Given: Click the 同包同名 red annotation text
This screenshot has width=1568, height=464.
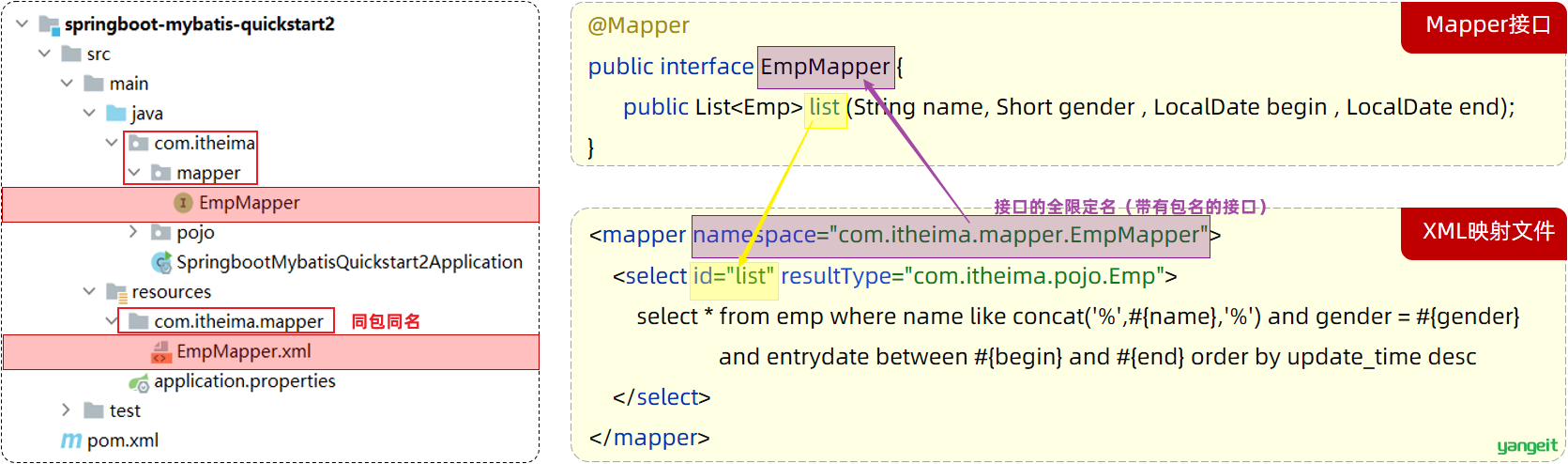Looking at the screenshot, I should pos(386,321).
